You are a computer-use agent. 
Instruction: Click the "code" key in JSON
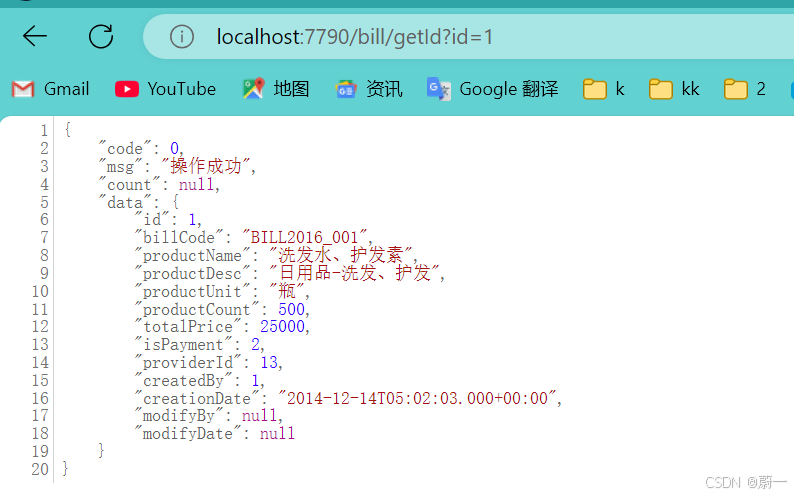[x=125, y=148]
